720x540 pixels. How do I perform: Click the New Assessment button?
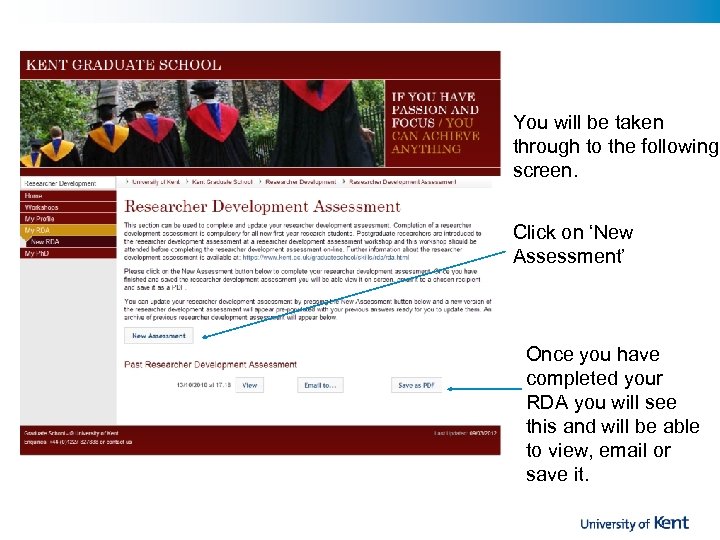[158, 336]
